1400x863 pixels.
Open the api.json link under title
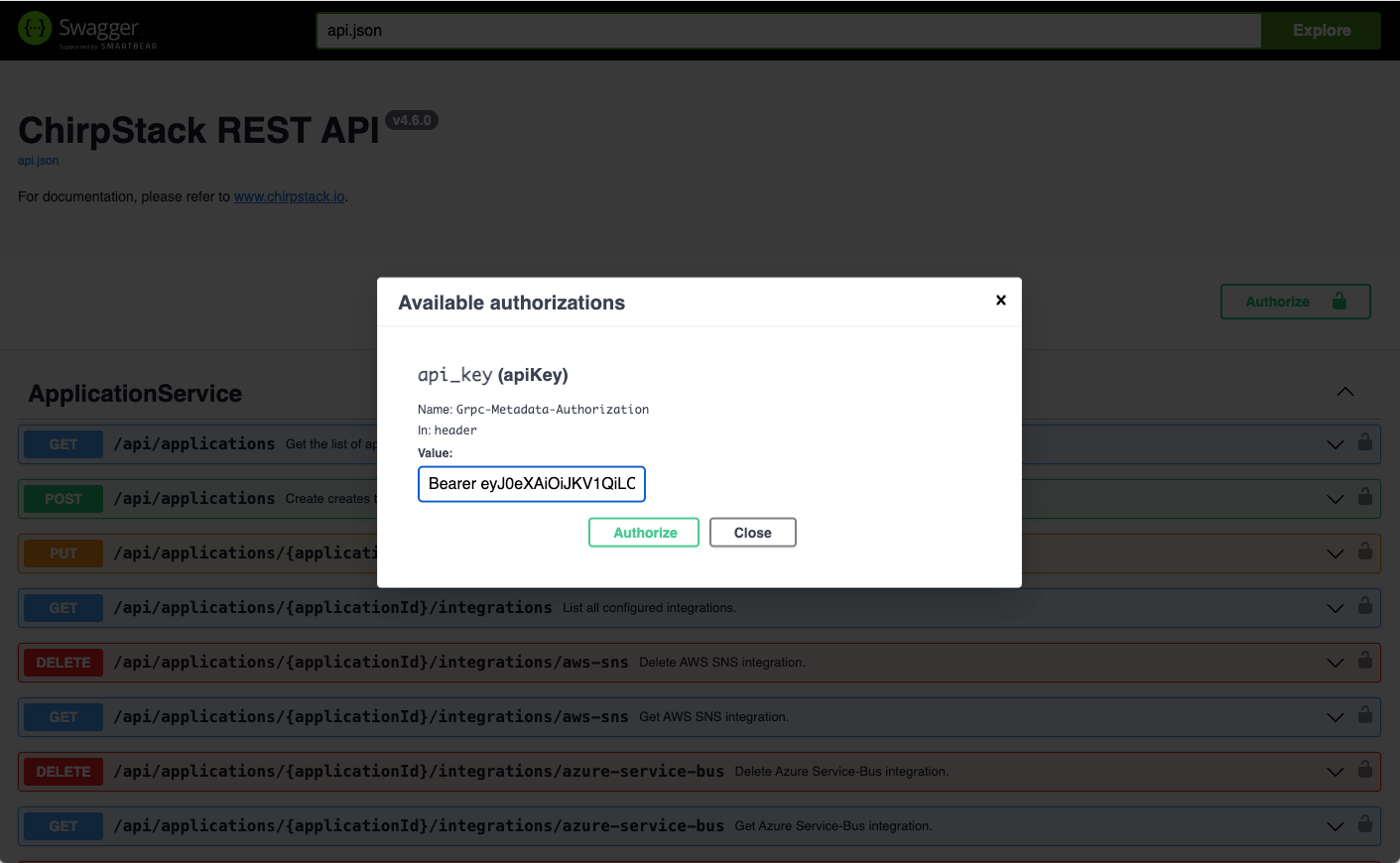pos(39,161)
